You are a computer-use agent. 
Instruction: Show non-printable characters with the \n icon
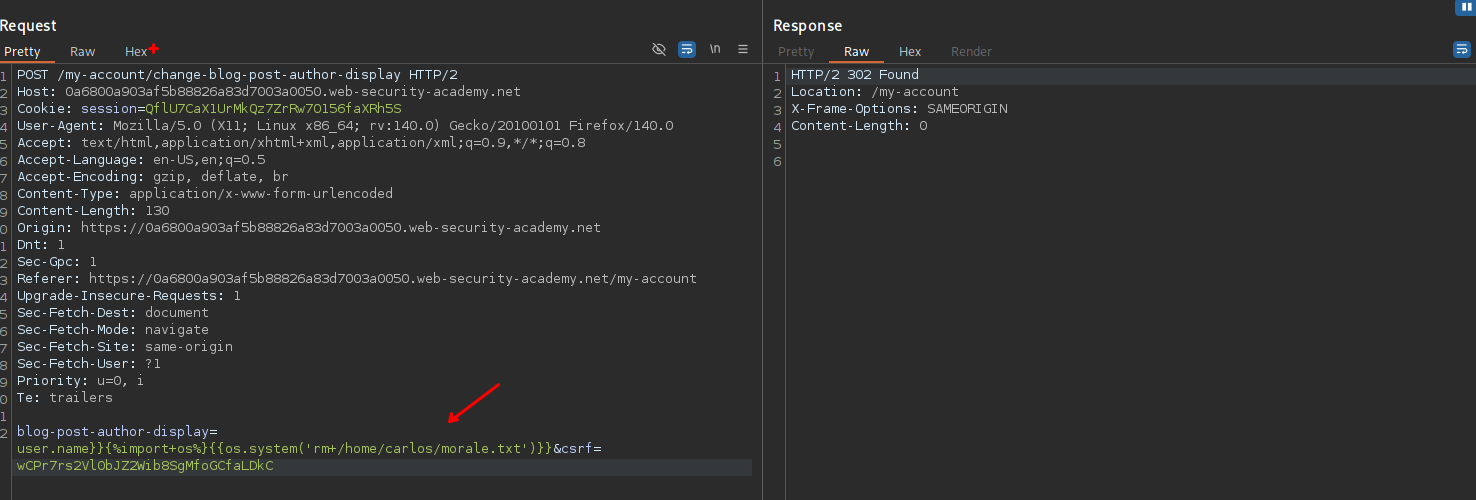(715, 49)
